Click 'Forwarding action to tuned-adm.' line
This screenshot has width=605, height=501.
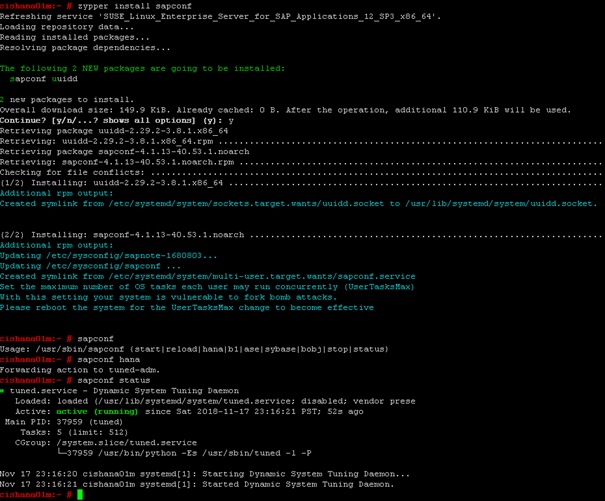point(80,370)
